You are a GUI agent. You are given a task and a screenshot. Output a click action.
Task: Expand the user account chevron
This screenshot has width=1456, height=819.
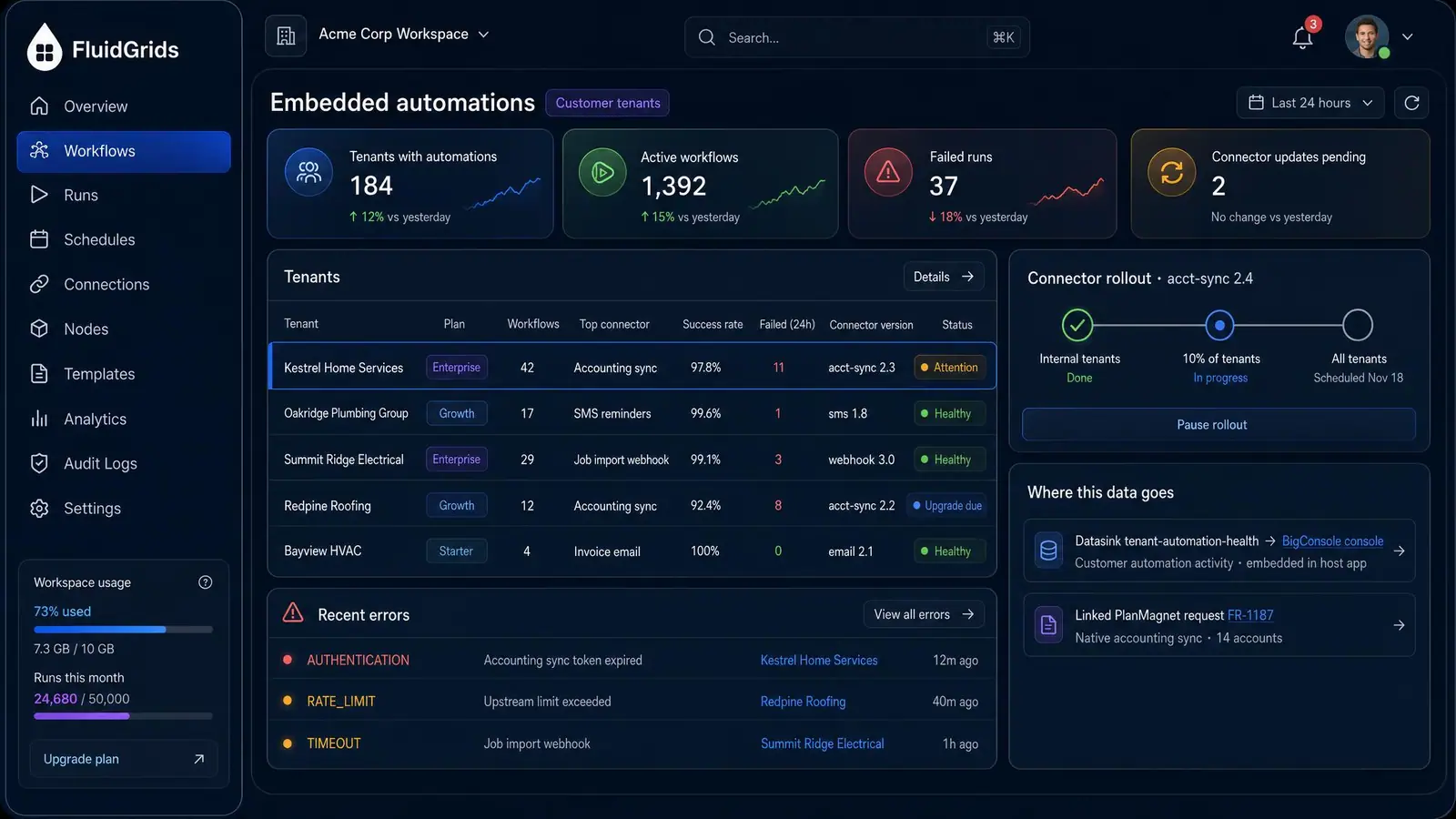tap(1408, 37)
